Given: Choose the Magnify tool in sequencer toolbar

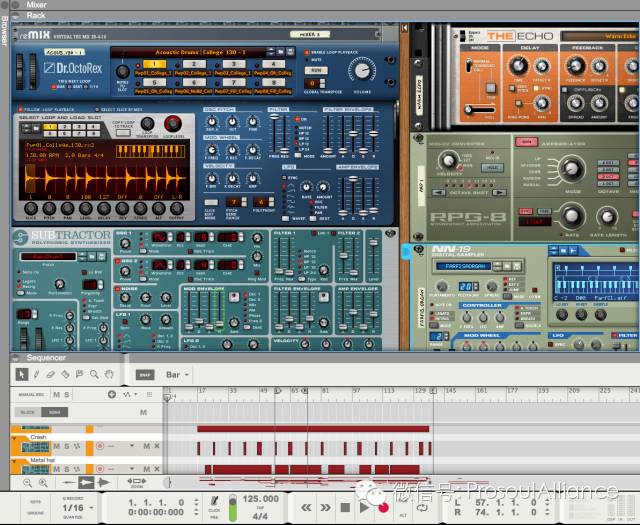Looking at the screenshot, I should [93, 374].
